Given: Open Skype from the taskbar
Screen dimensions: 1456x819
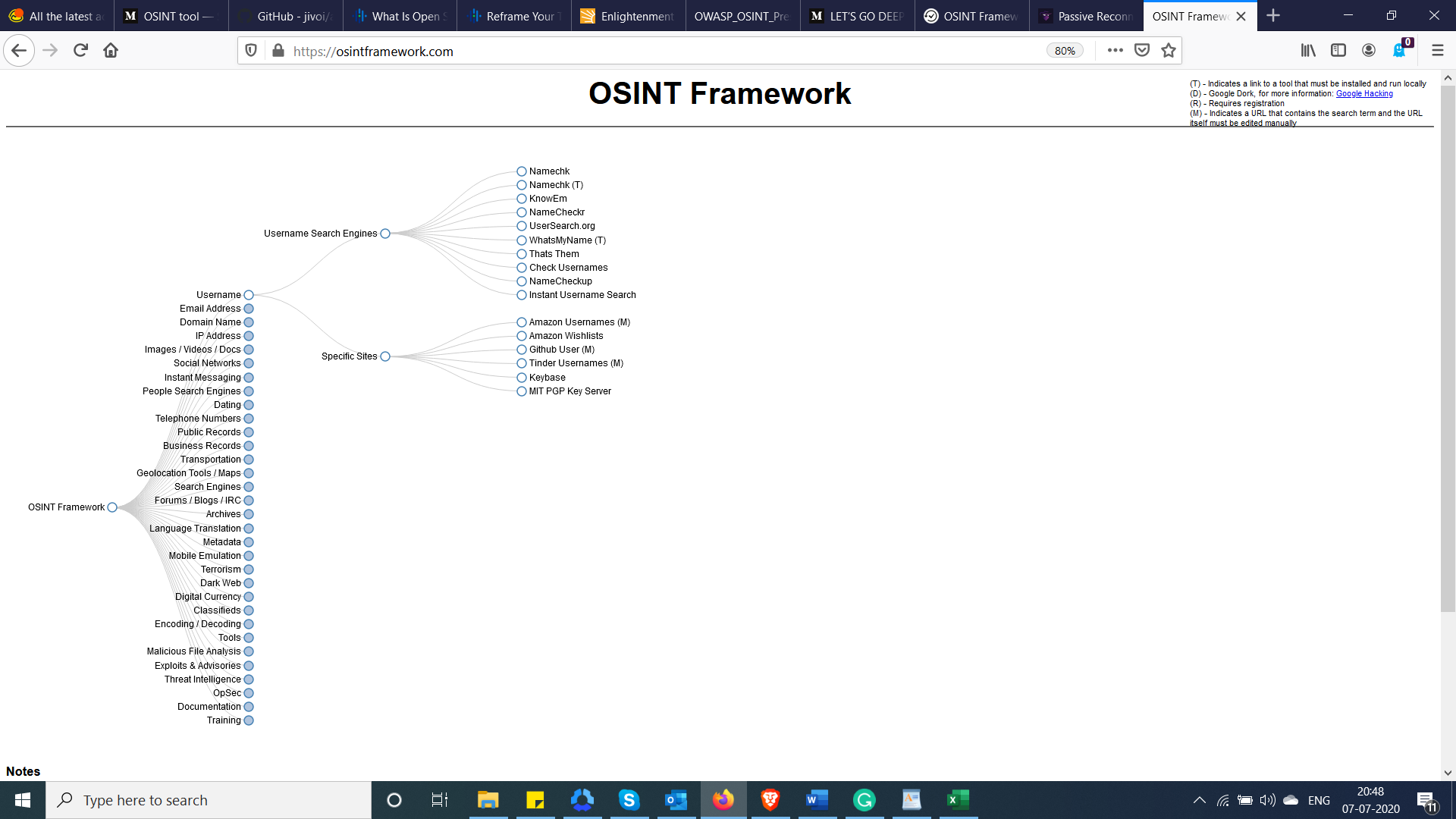Looking at the screenshot, I should tap(629, 800).
